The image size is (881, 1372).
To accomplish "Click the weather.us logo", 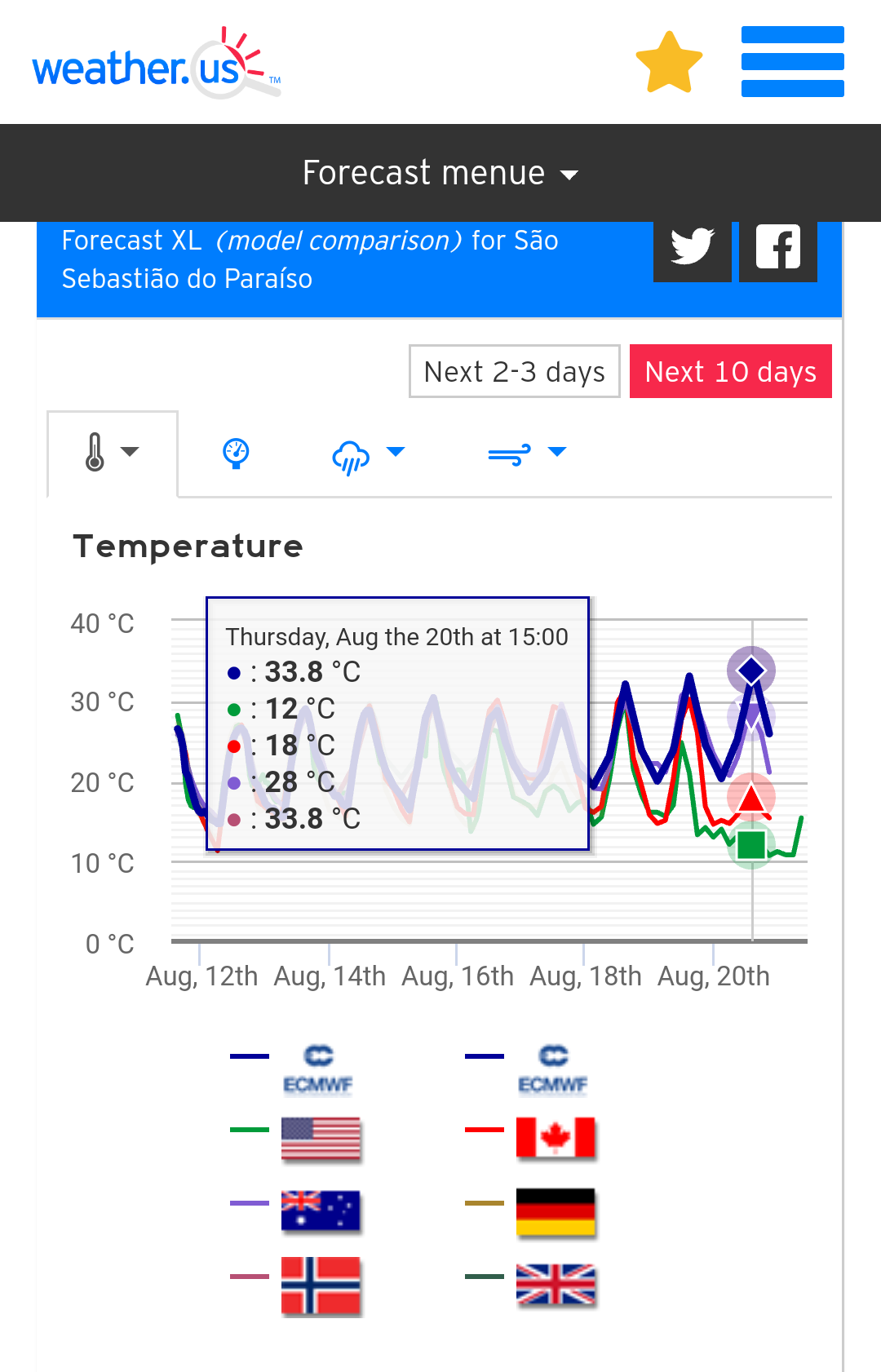I will coord(156,64).
